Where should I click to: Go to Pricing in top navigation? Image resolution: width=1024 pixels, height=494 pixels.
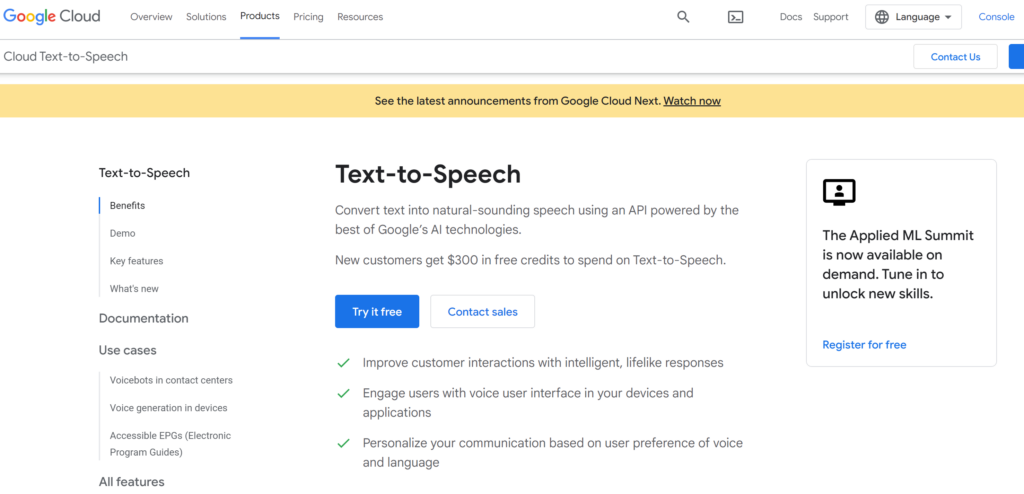point(308,17)
